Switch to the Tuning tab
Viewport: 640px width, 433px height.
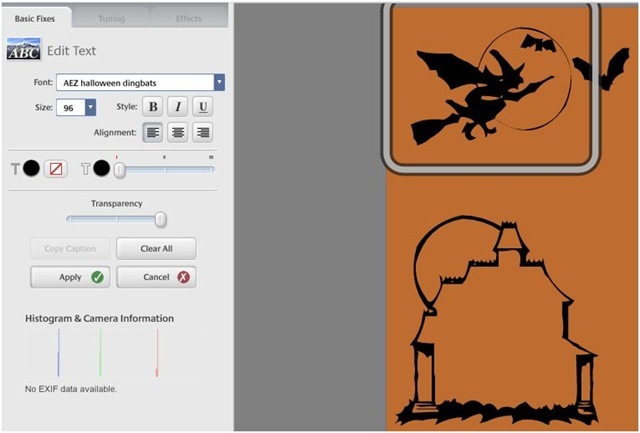click(112, 18)
